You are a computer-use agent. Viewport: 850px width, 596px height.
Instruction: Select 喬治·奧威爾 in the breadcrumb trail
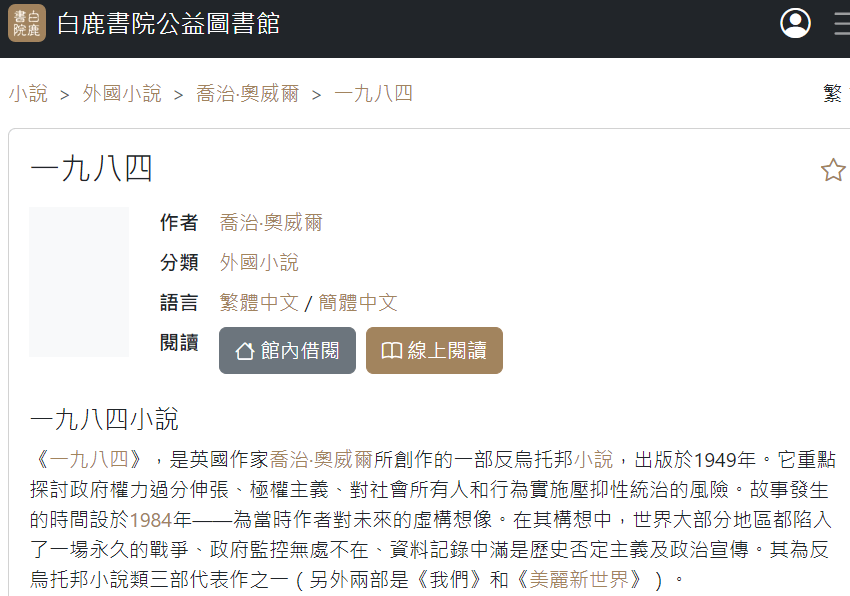click(x=247, y=94)
